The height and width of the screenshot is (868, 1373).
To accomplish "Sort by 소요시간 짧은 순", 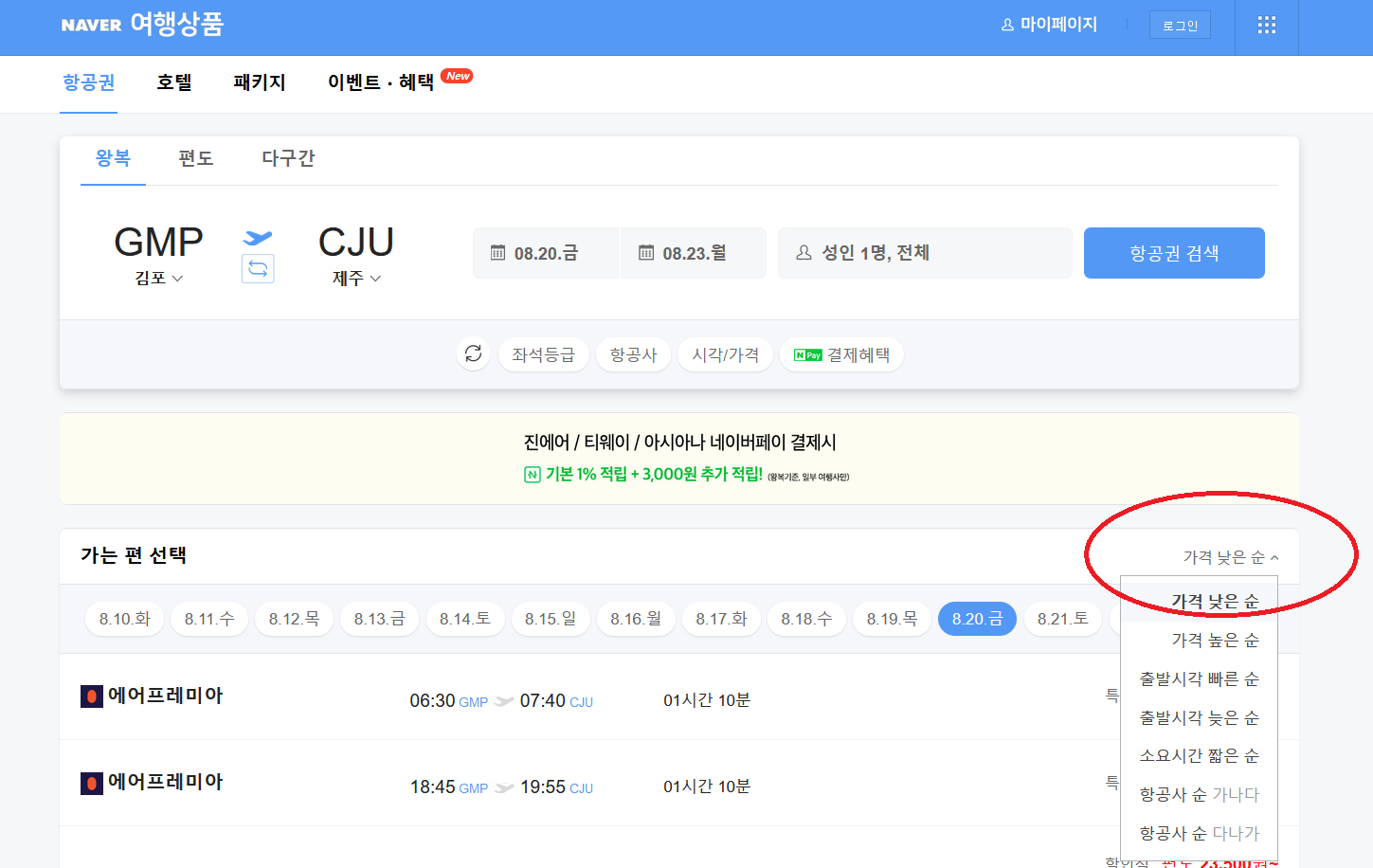I will (x=1199, y=756).
